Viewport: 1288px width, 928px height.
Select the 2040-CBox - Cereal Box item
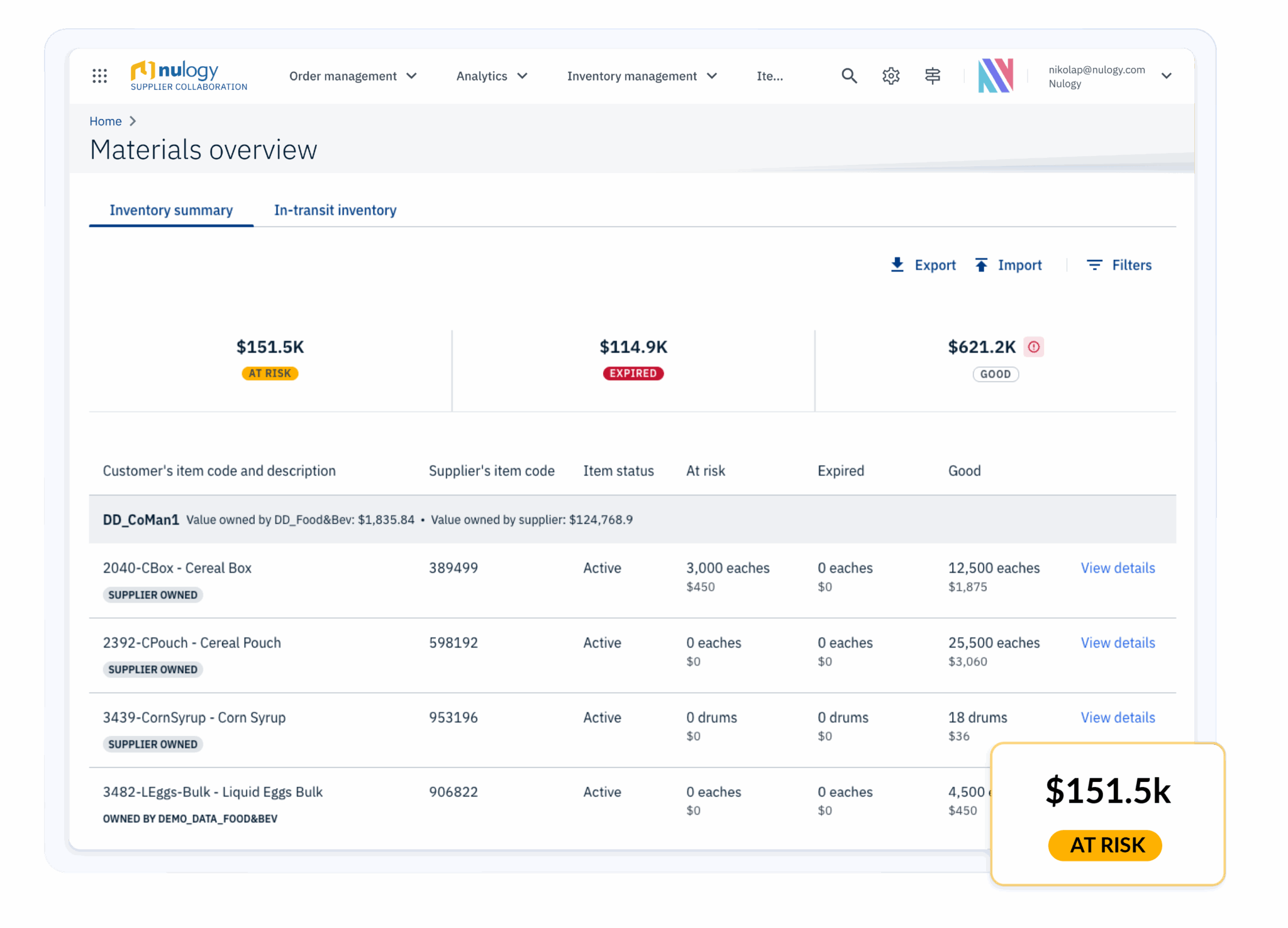coord(177,568)
